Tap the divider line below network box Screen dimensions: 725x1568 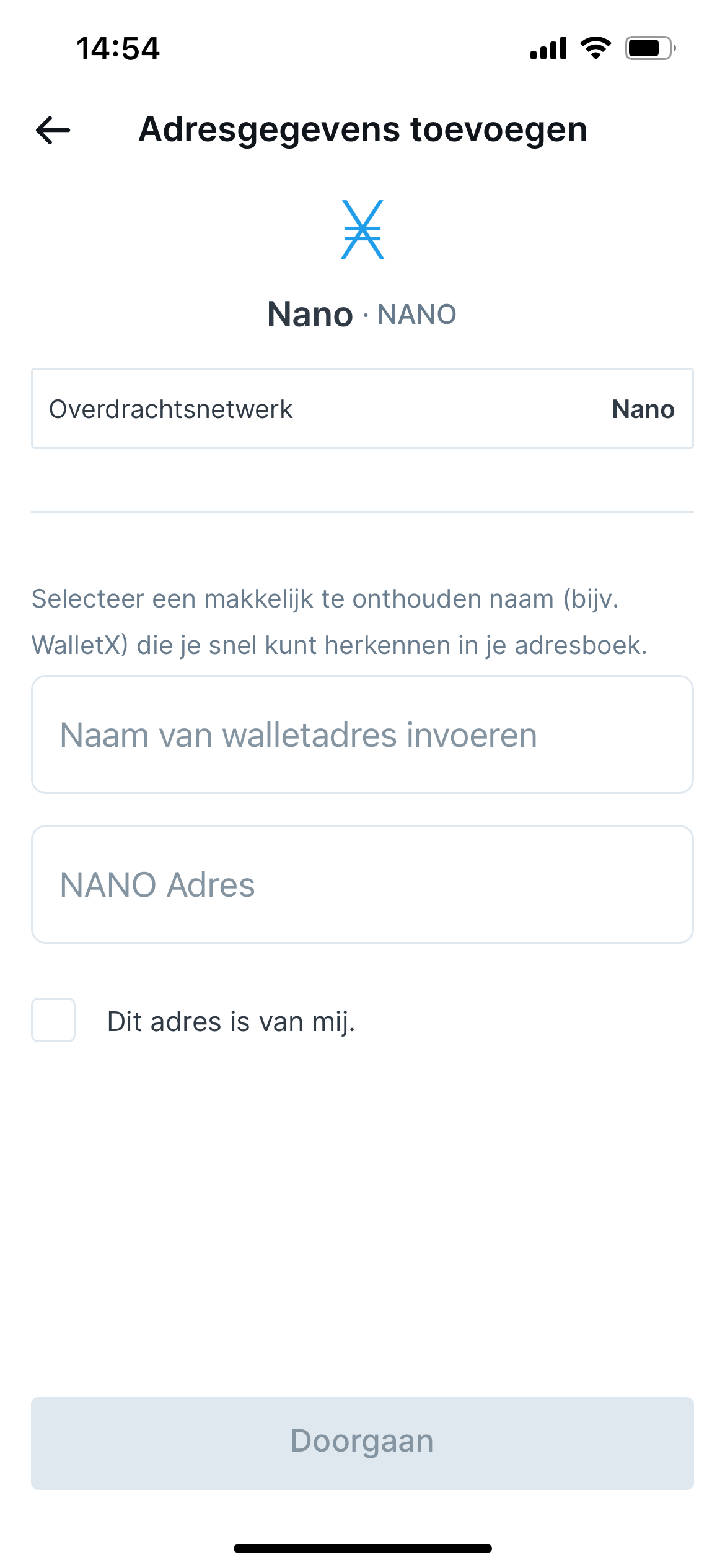(x=362, y=512)
